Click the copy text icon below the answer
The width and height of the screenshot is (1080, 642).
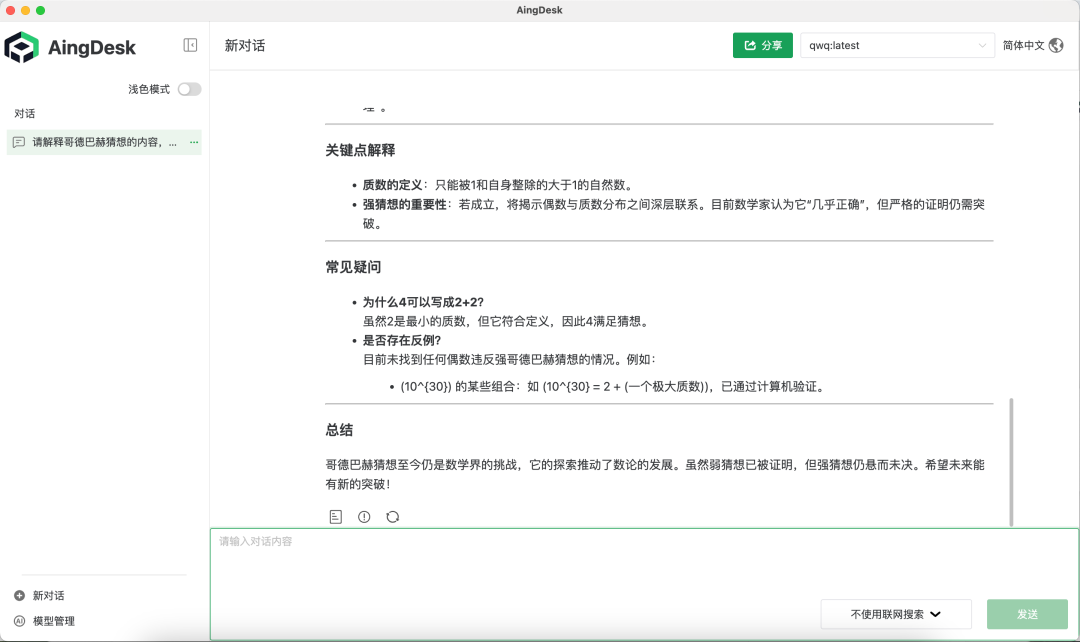pyautogui.click(x=335, y=517)
